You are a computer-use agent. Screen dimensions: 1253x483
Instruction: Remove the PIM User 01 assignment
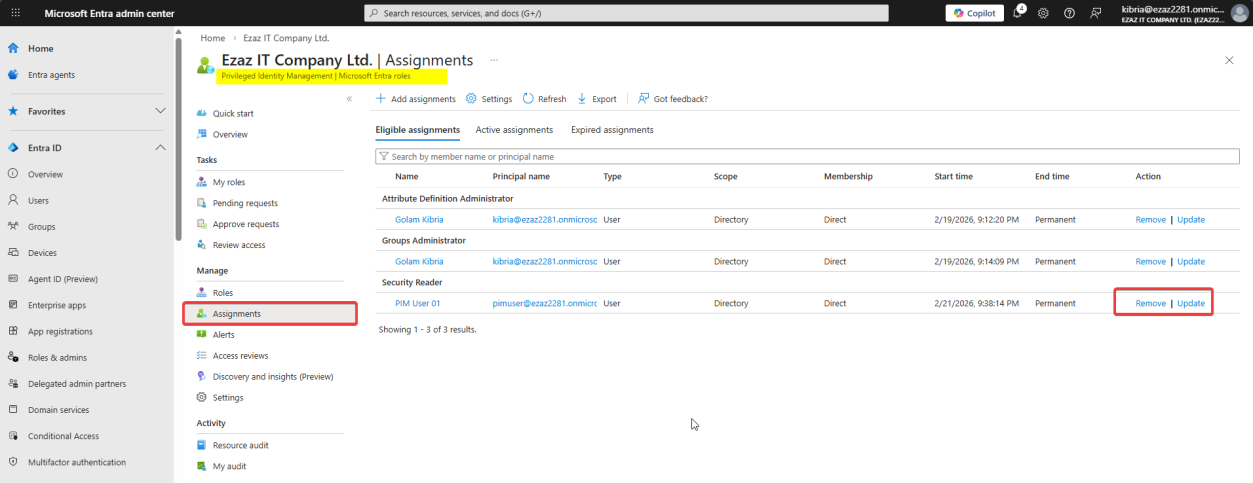pyautogui.click(x=1151, y=303)
